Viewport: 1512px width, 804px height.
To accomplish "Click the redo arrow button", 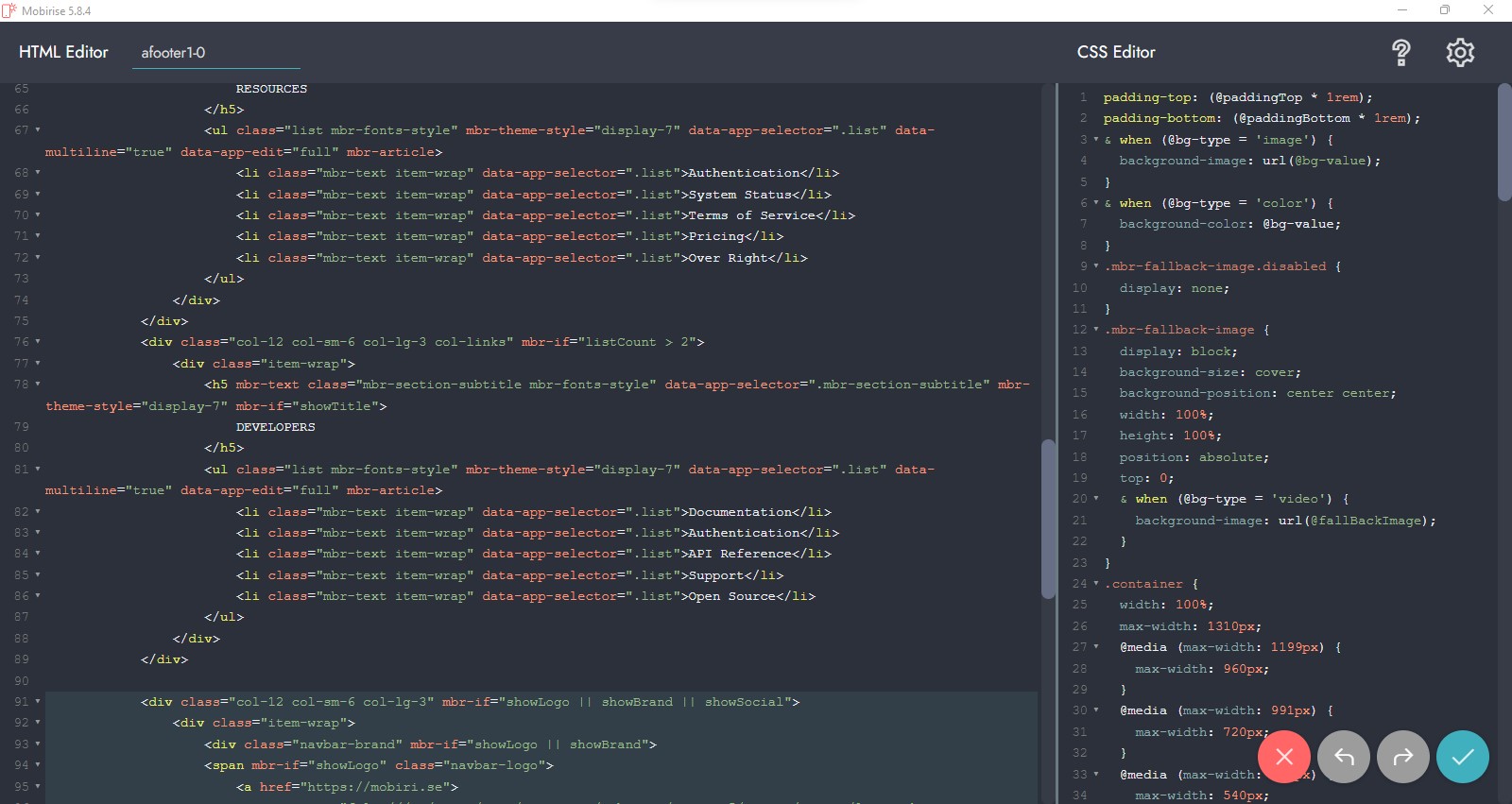I will tap(1403, 757).
